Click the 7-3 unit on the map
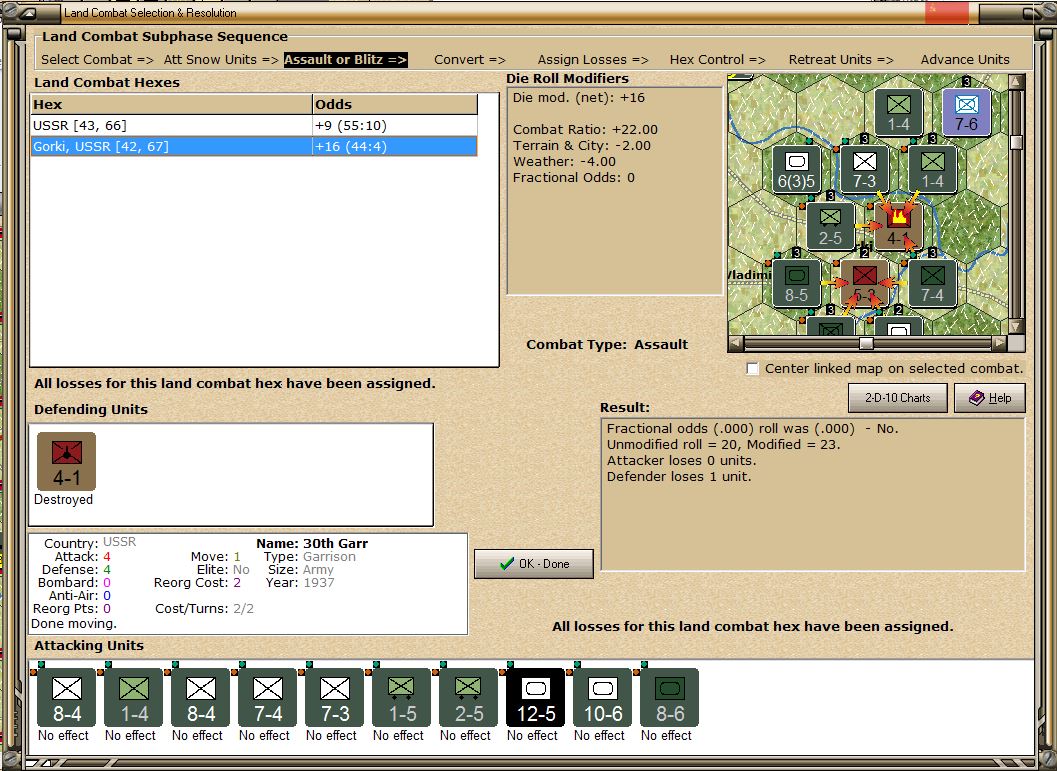This screenshot has height=771, width=1057. point(864,169)
